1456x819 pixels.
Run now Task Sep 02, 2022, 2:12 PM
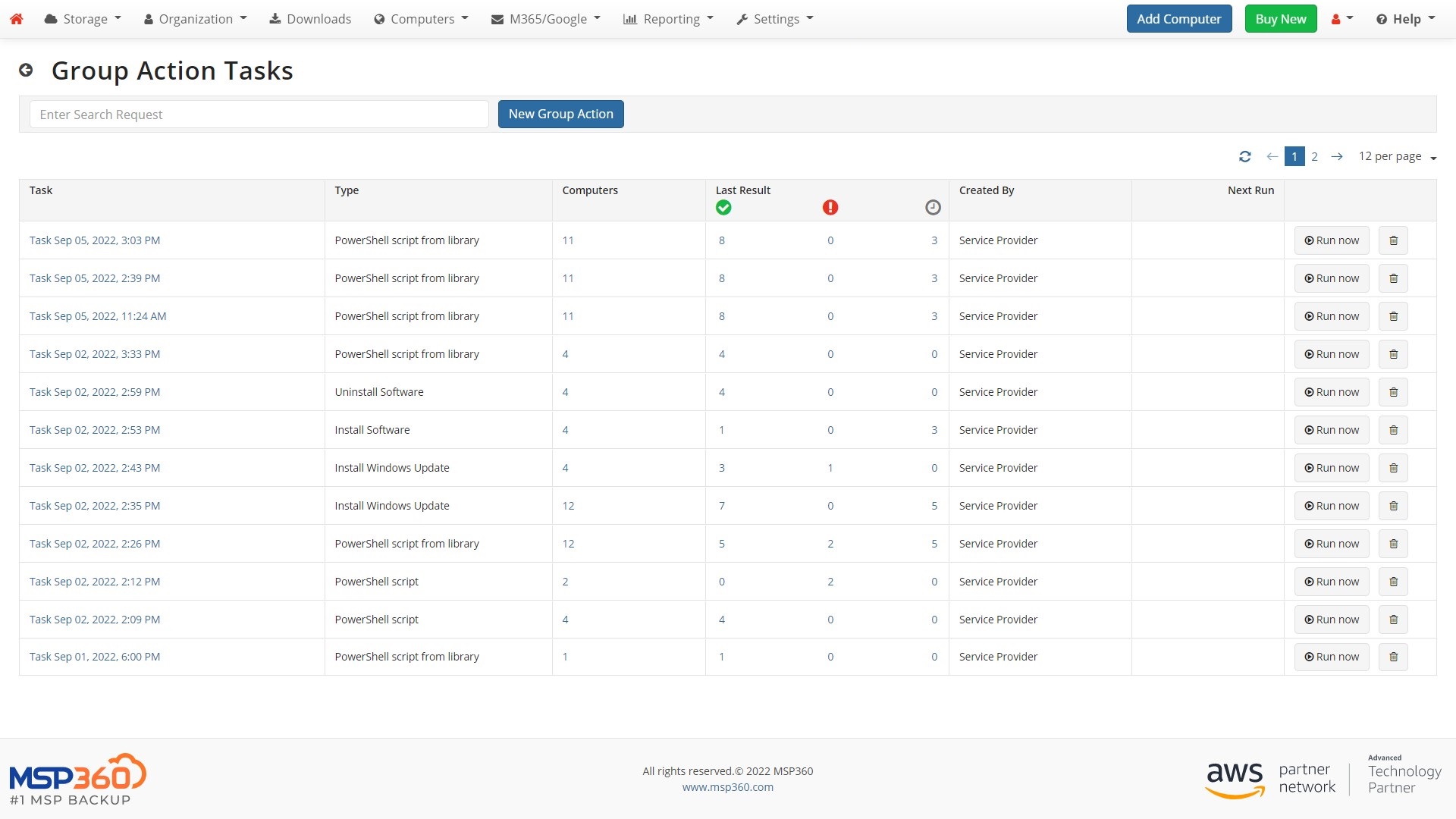(1332, 582)
